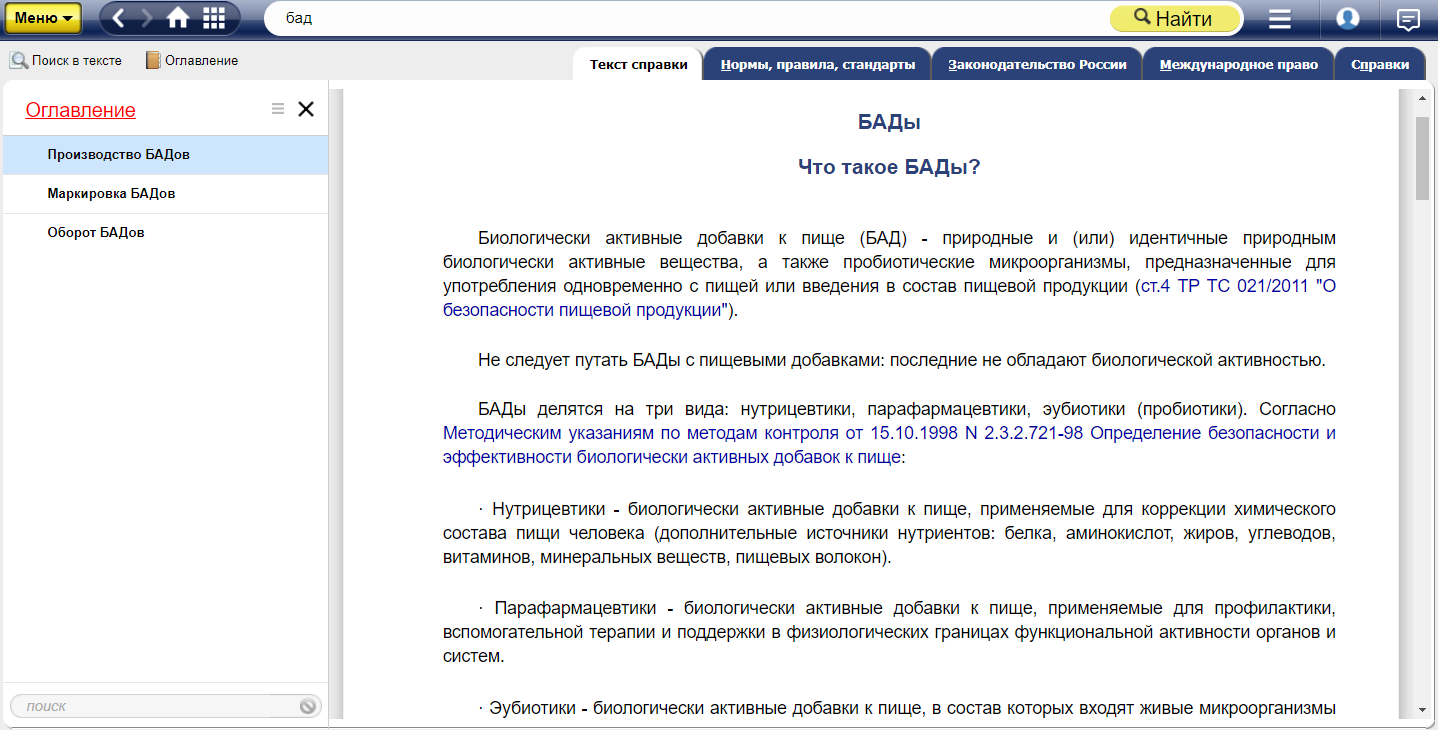This screenshot has width=1438, height=730.
Task: Switch to Законодательство России tab
Action: [1037, 65]
